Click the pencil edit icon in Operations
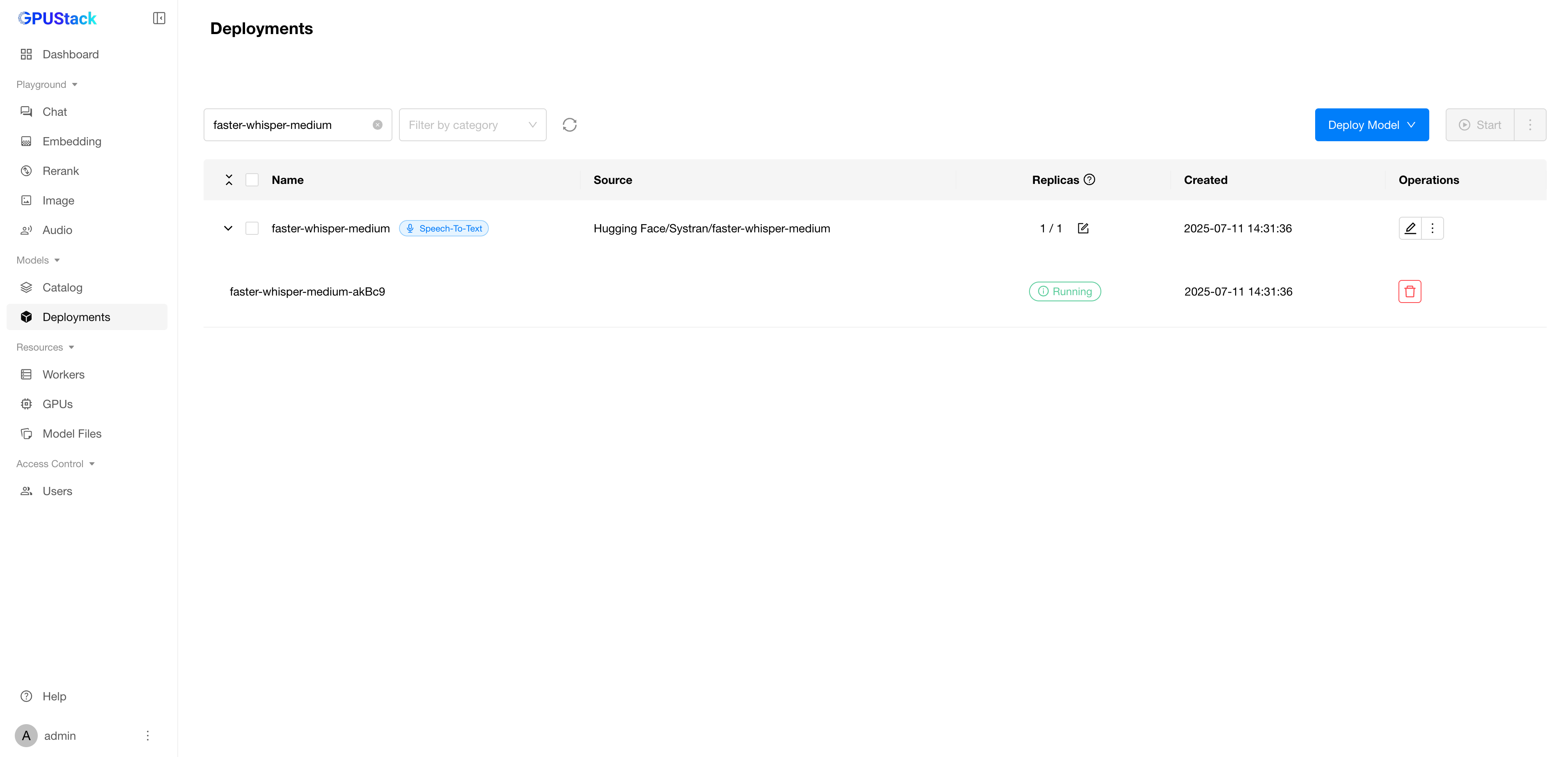1568x757 pixels. (x=1410, y=228)
